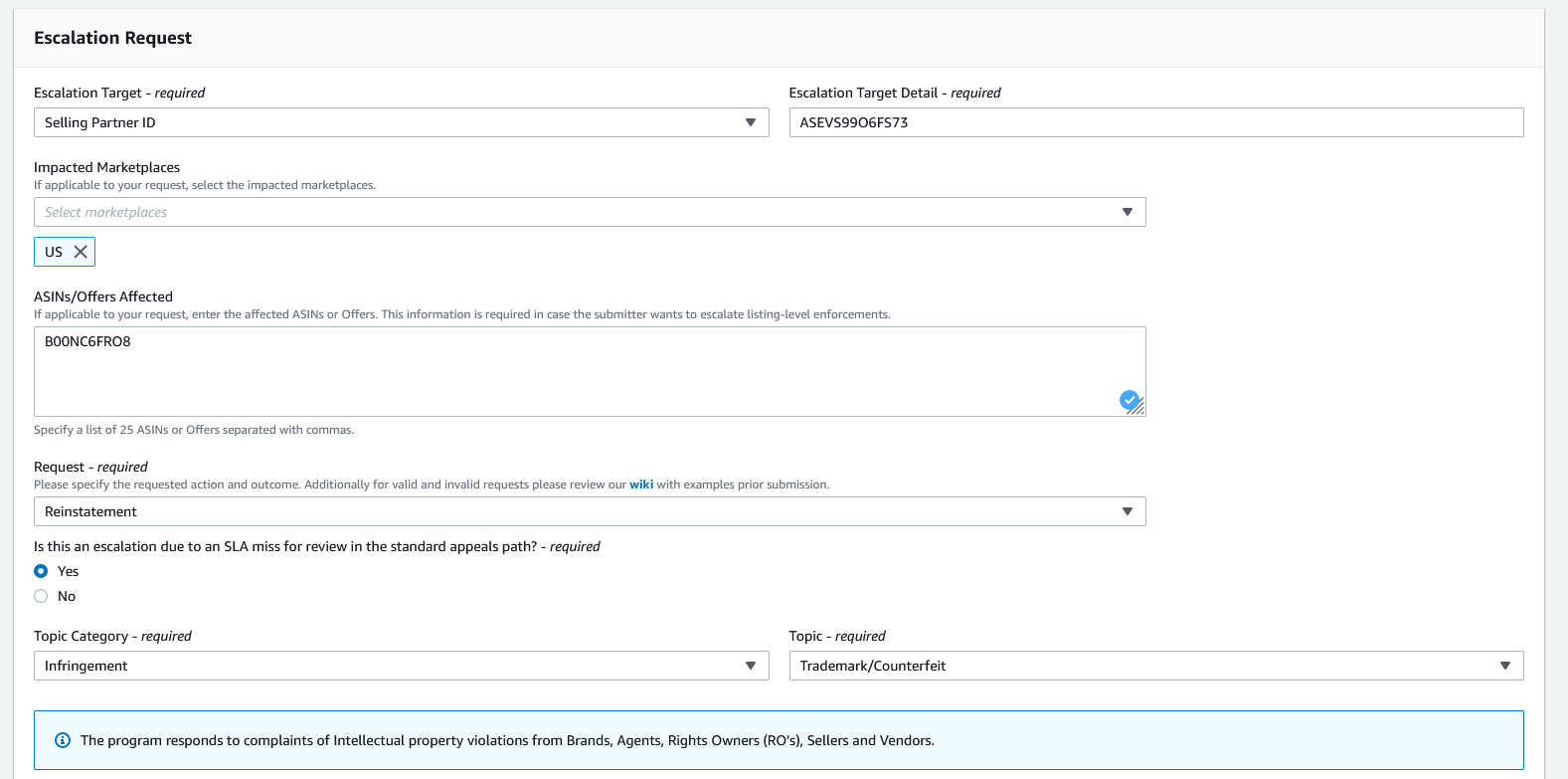
Task: Open the Topic Category dropdown
Action: 401,666
